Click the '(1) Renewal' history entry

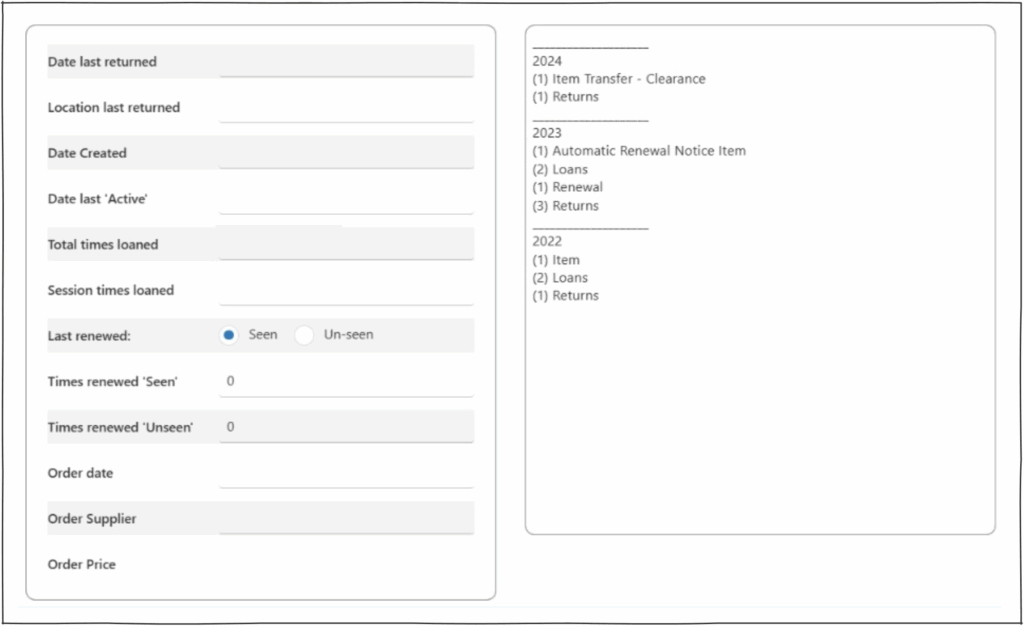click(568, 187)
